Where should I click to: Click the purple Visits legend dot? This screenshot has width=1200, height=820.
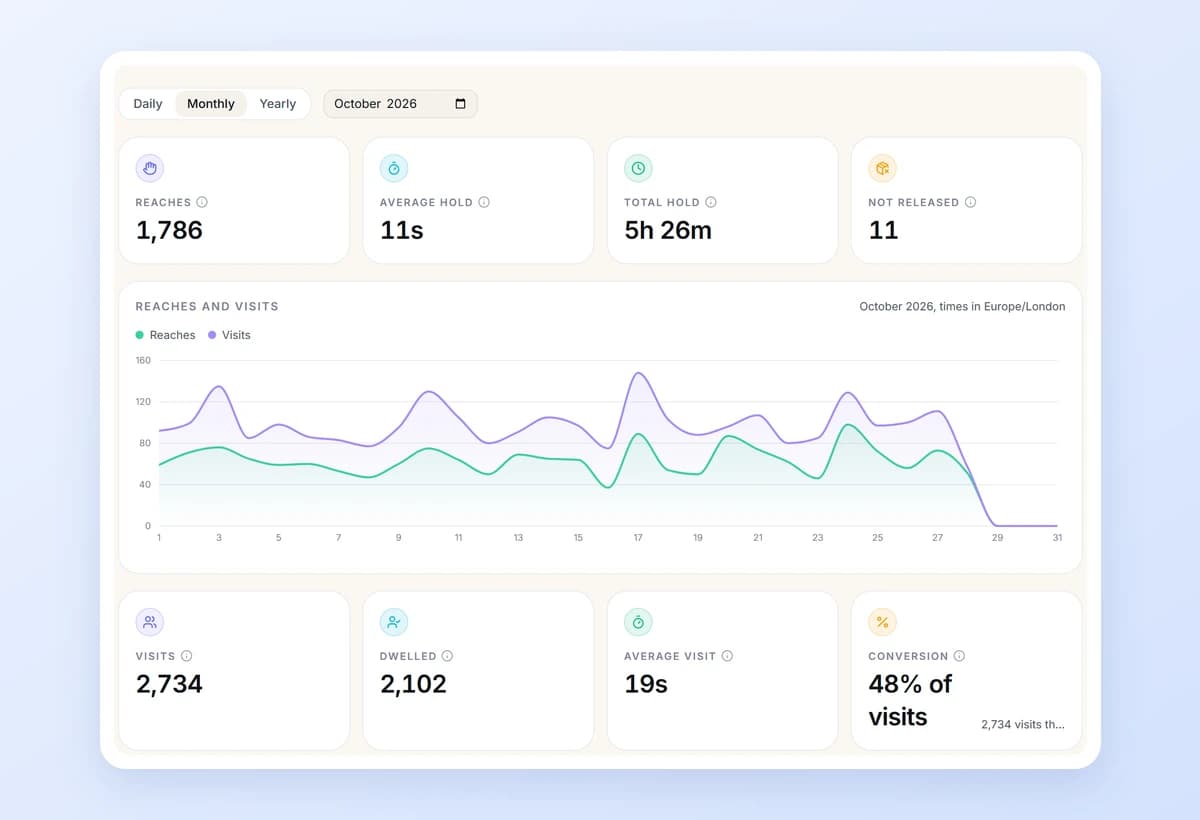(212, 335)
